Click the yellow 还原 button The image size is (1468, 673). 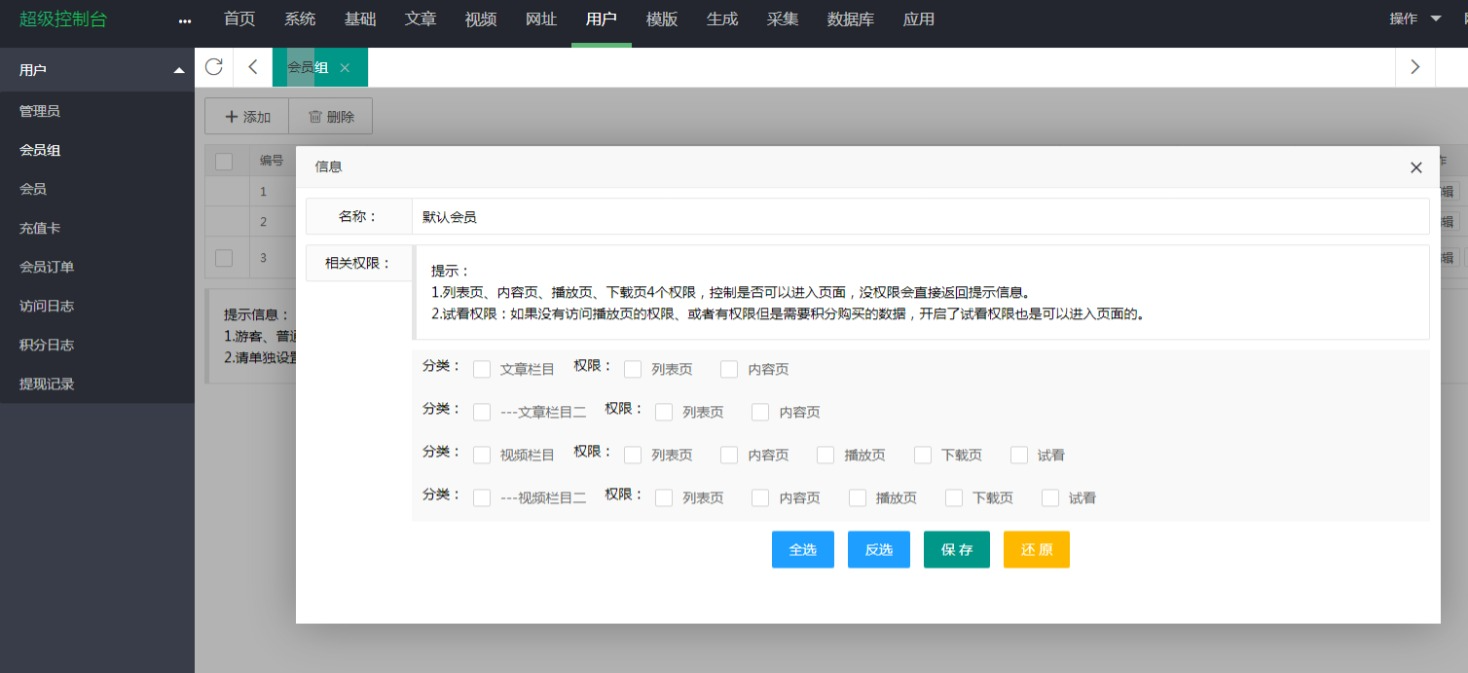pyautogui.click(x=1036, y=550)
